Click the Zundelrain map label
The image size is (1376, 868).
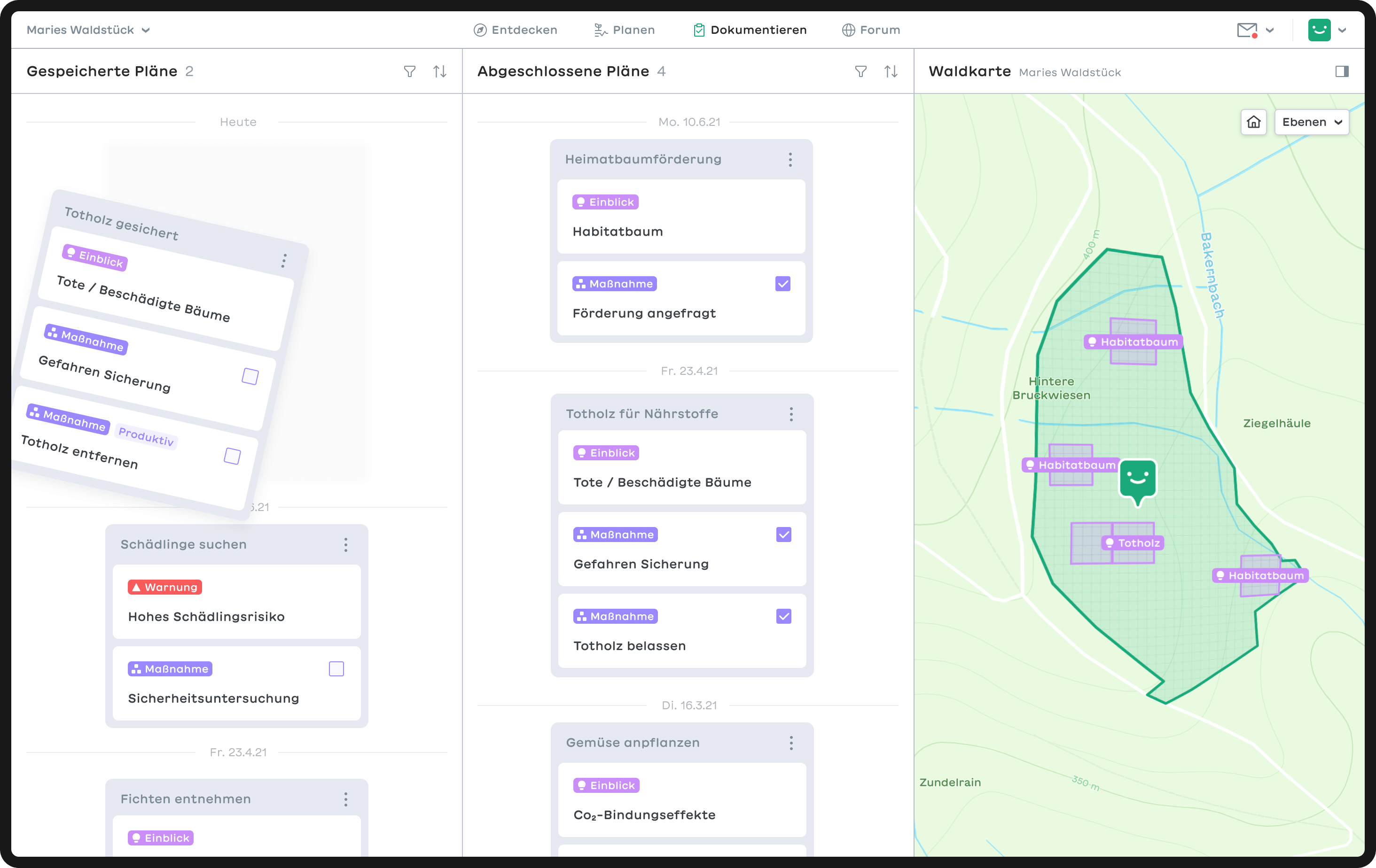pos(950,783)
